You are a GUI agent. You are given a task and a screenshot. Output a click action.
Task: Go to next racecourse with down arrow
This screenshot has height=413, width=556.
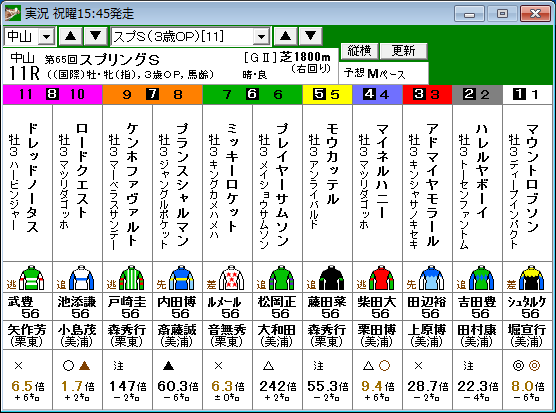tap(95, 36)
